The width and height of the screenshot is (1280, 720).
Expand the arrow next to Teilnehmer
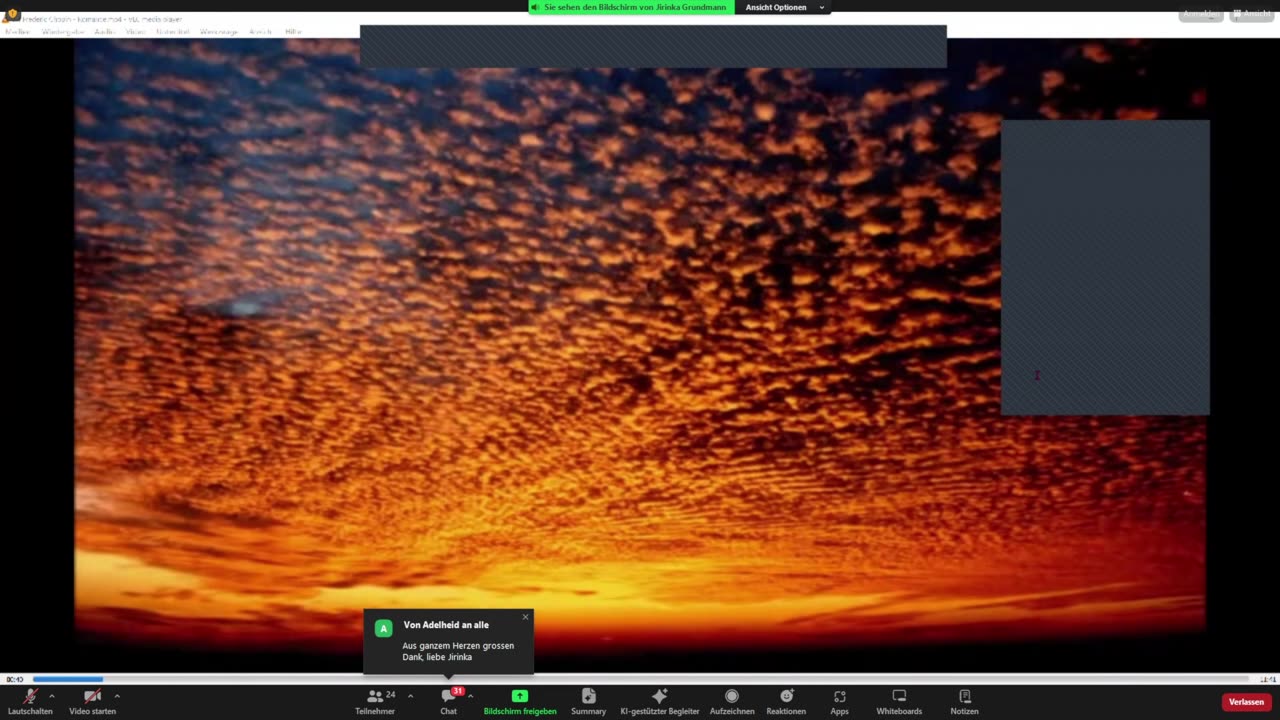410,696
